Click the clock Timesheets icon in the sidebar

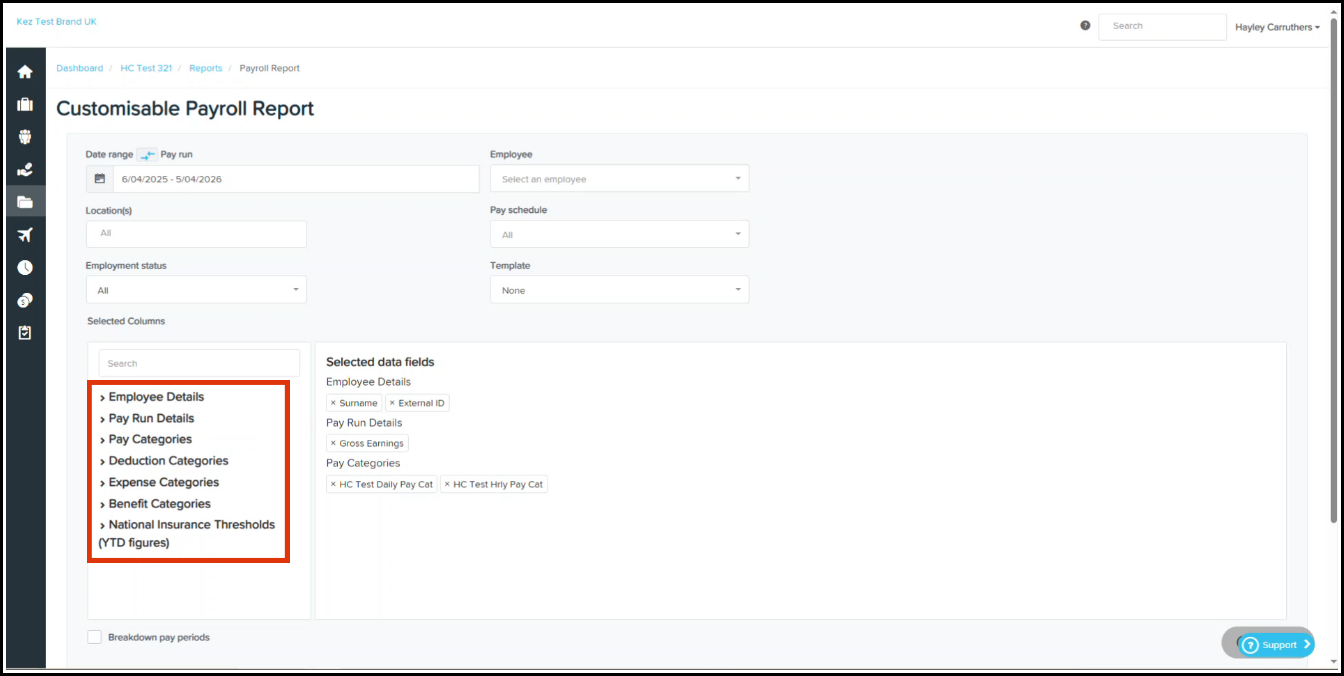pyautogui.click(x=25, y=267)
